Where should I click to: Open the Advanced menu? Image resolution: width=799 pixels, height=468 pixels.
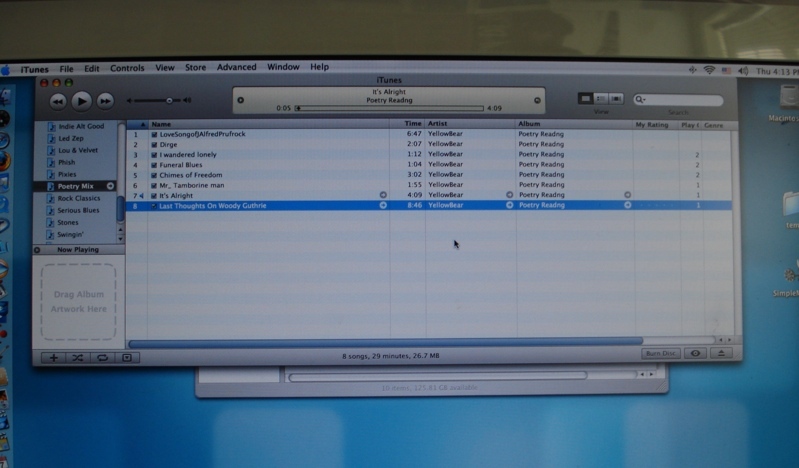click(236, 67)
